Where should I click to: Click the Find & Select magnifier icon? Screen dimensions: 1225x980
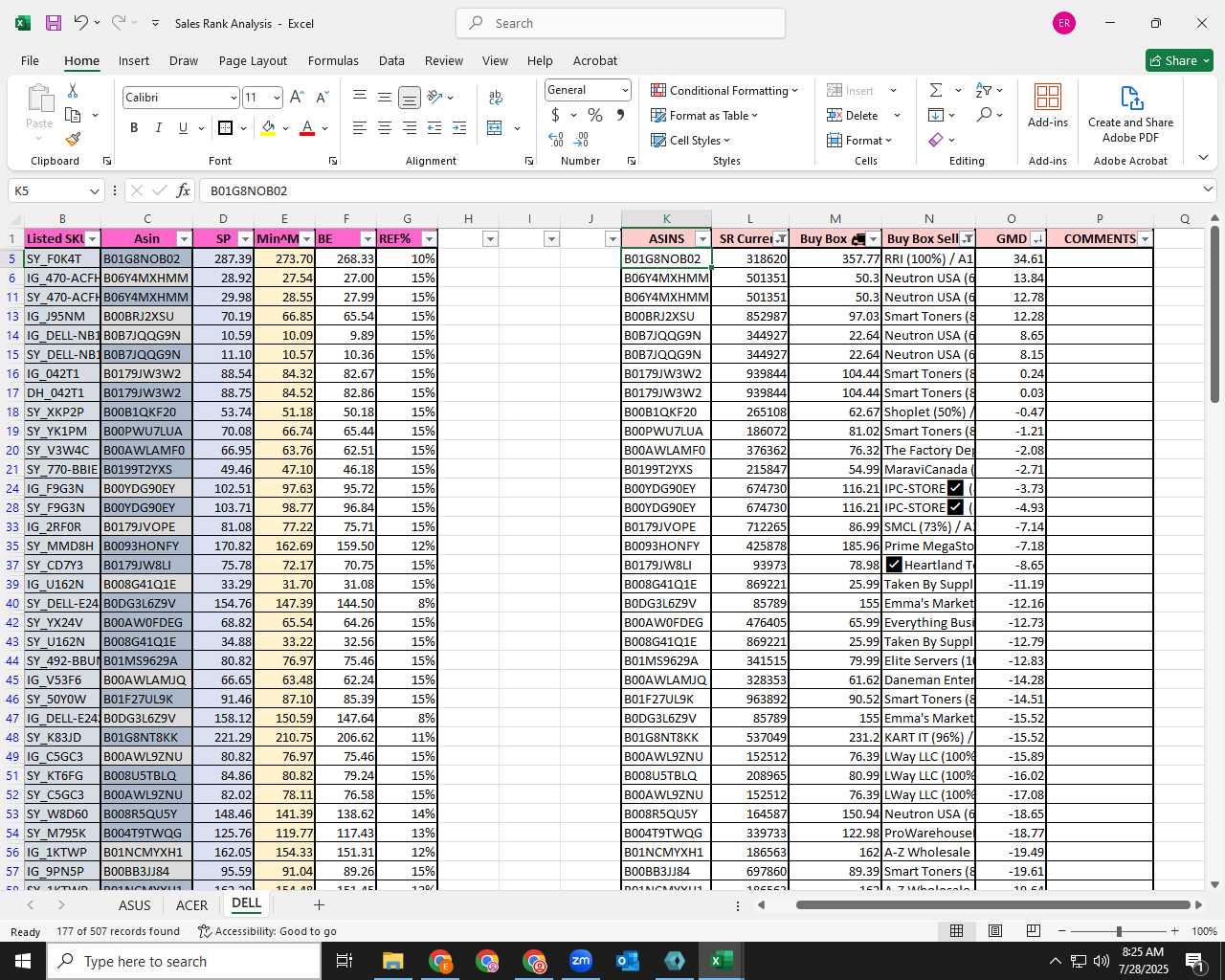(984, 115)
